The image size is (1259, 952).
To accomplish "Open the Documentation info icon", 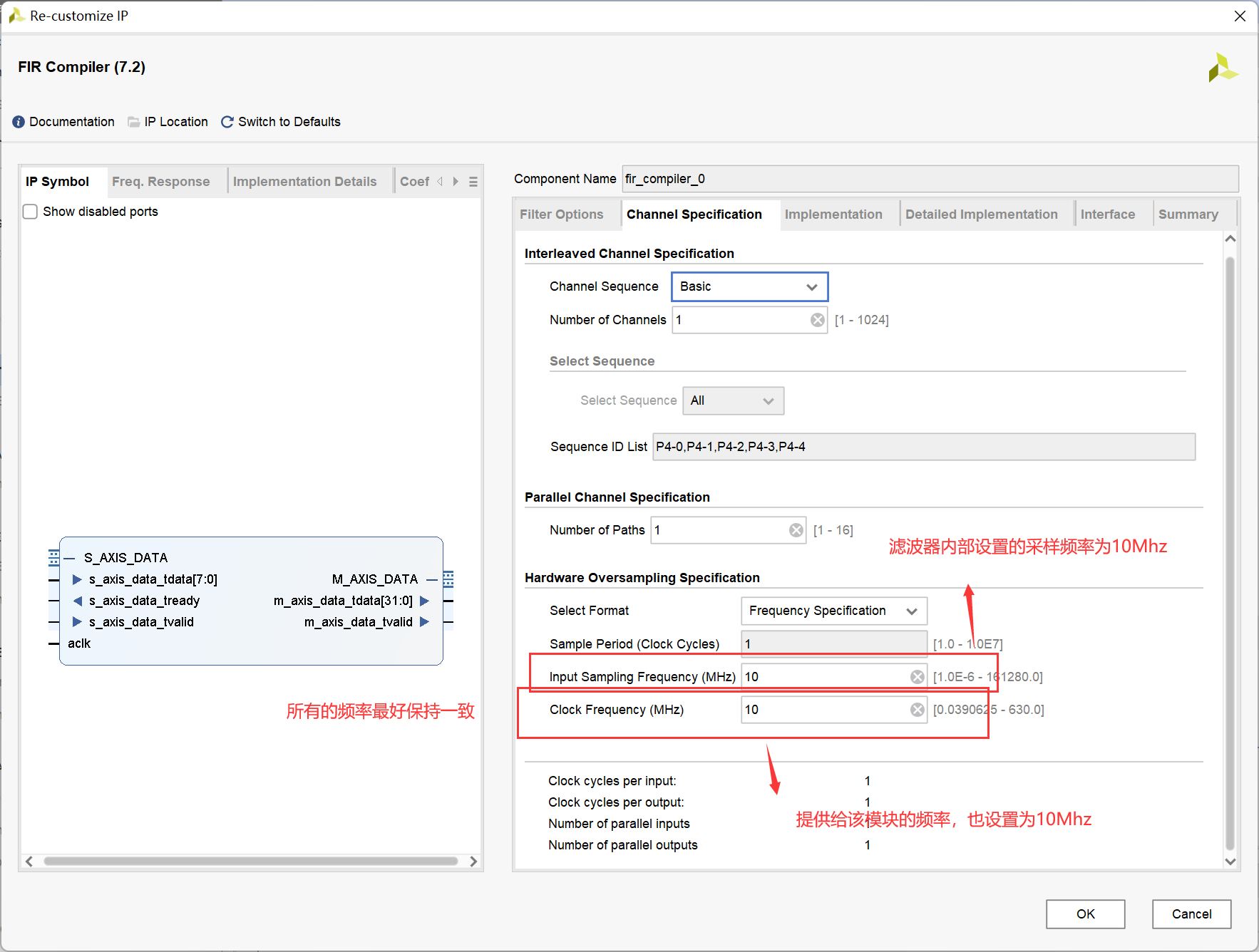I will (19, 122).
